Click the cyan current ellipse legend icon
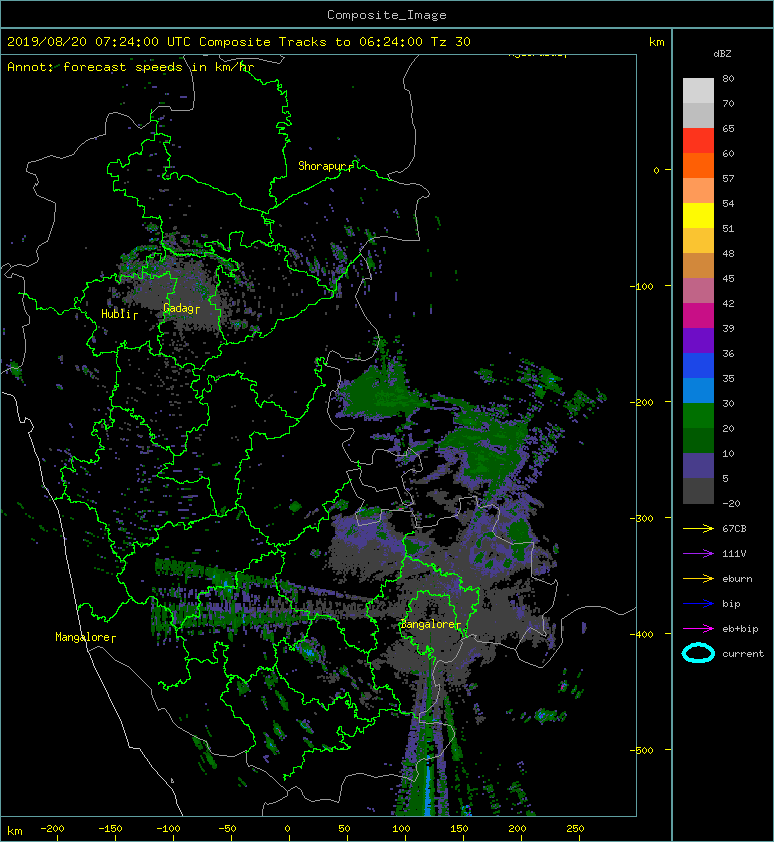774x842 pixels. (698, 653)
